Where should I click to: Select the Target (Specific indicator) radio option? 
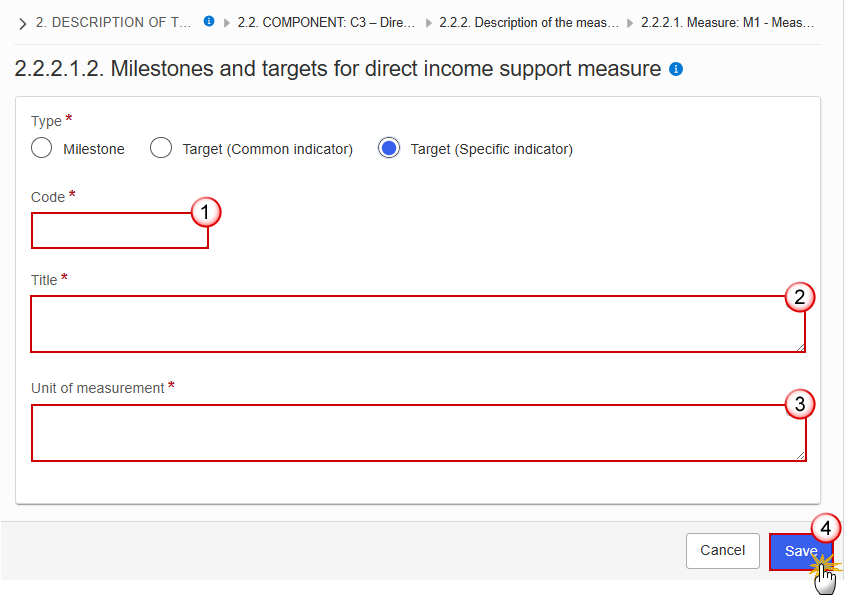[x=388, y=148]
